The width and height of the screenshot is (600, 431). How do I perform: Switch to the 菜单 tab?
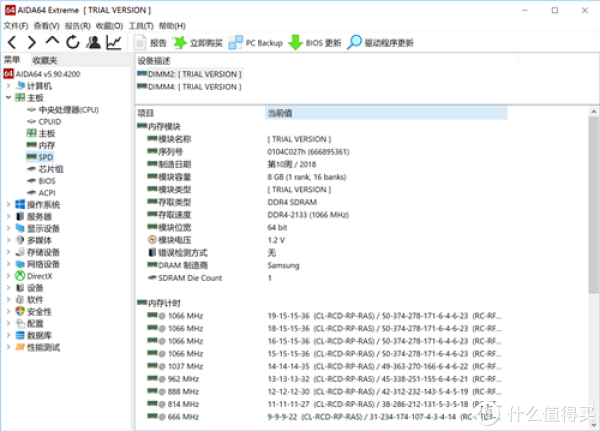click(x=12, y=60)
